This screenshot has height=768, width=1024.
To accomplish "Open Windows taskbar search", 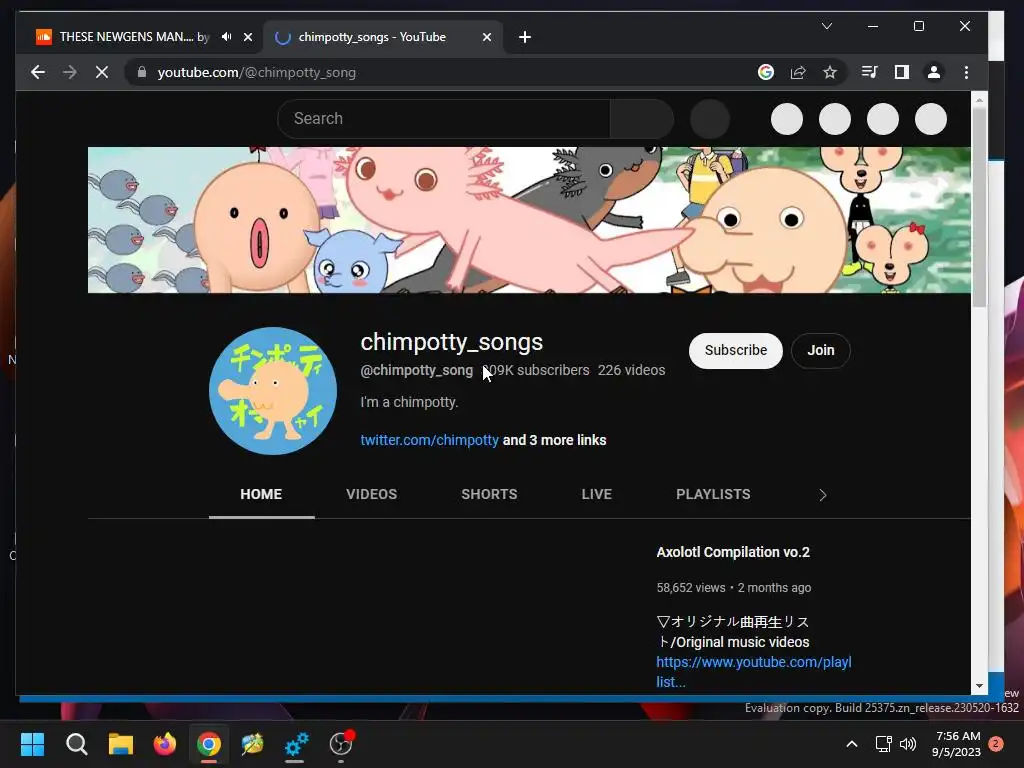I will (x=76, y=744).
